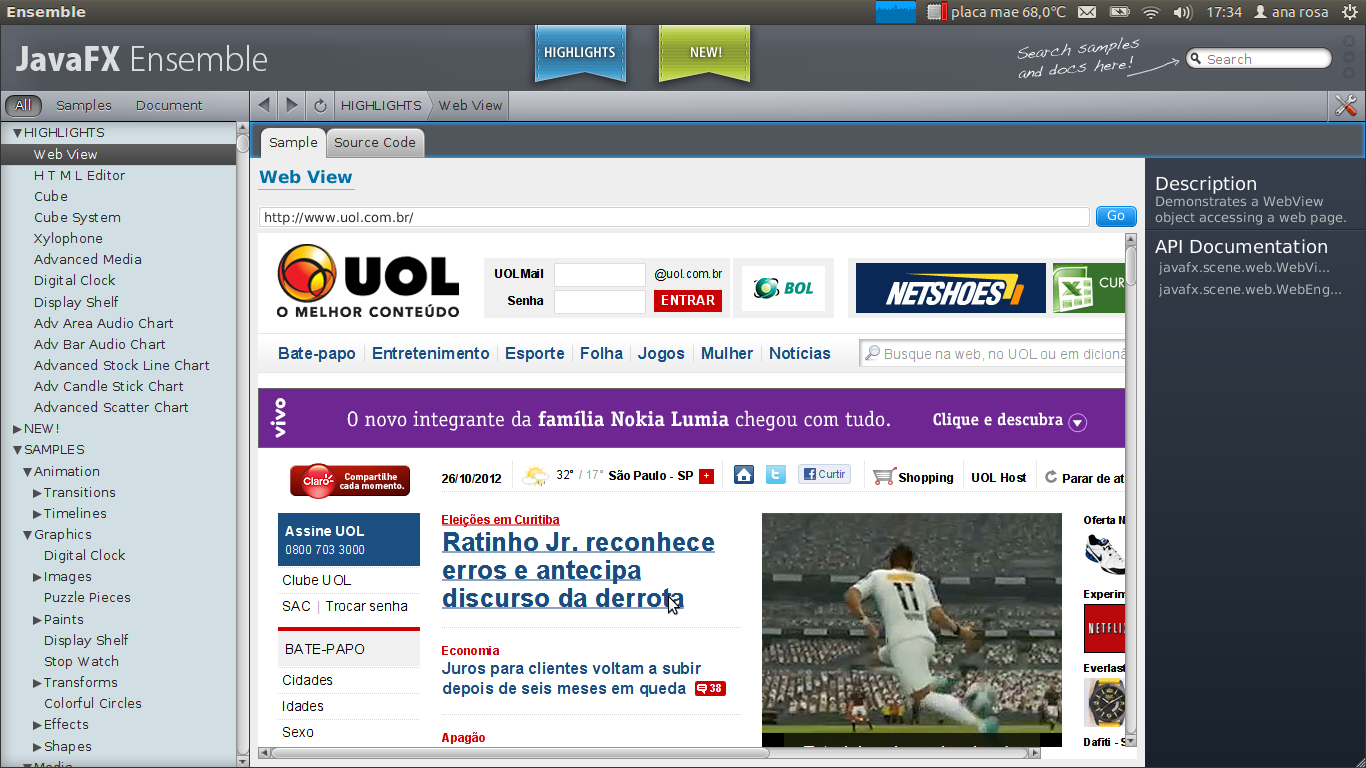Click the reload icon in the toolbar

pyautogui.click(x=320, y=105)
